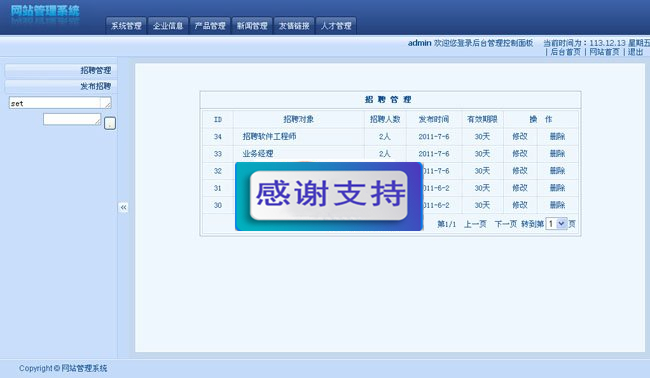650x378 pixels.
Task: Open the 新闻管理 tab
Action: pyautogui.click(x=252, y=26)
